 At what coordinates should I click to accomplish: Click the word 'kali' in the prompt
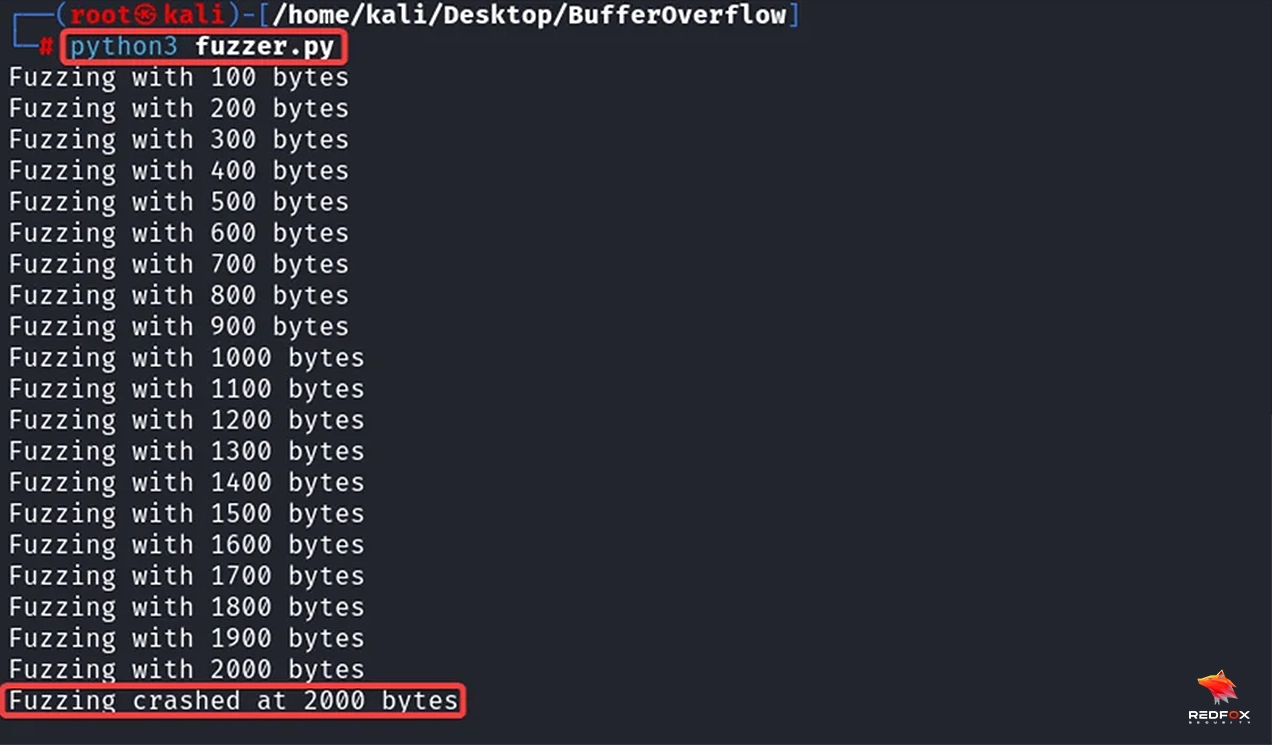(x=193, y=16)
